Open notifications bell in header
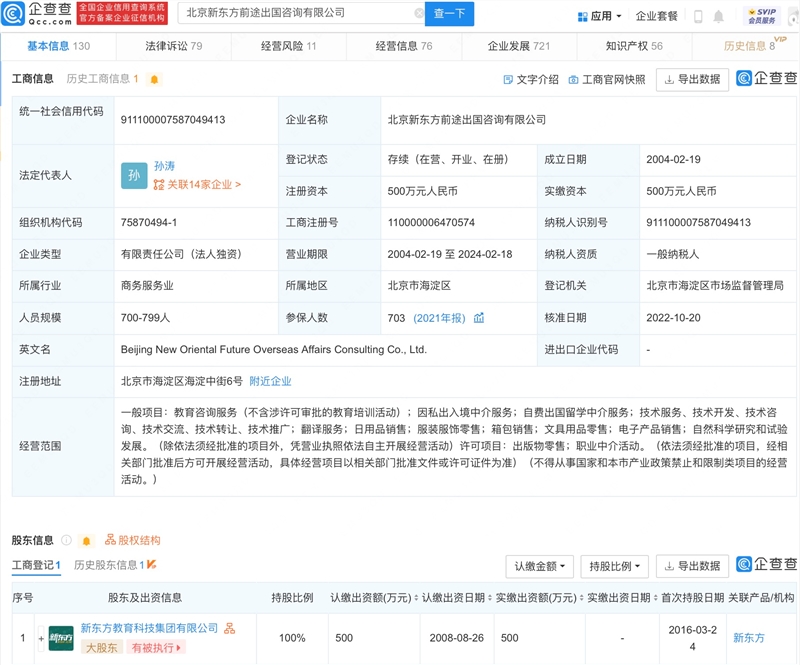The width and height of the screenshot is (800, 665). (718, 17)
